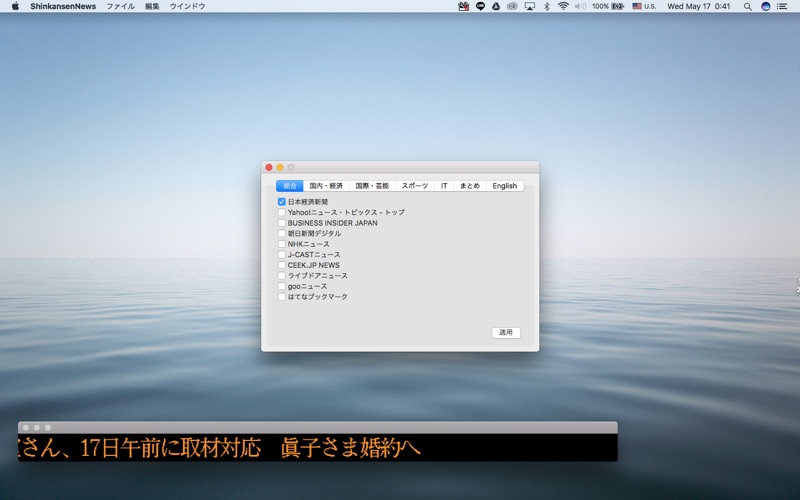Screen dimensions: 800x500
Task: Click the LINE chat bubble icon
Action: tap(480, 6)
